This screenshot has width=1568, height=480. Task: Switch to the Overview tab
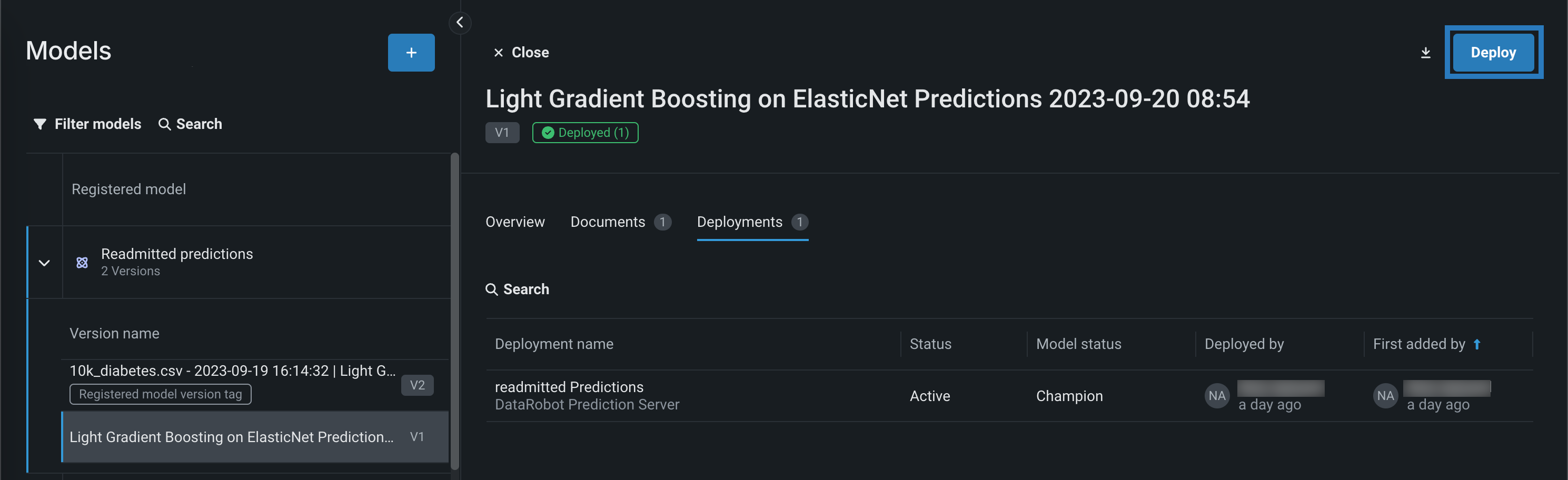(x=514, y=222)
